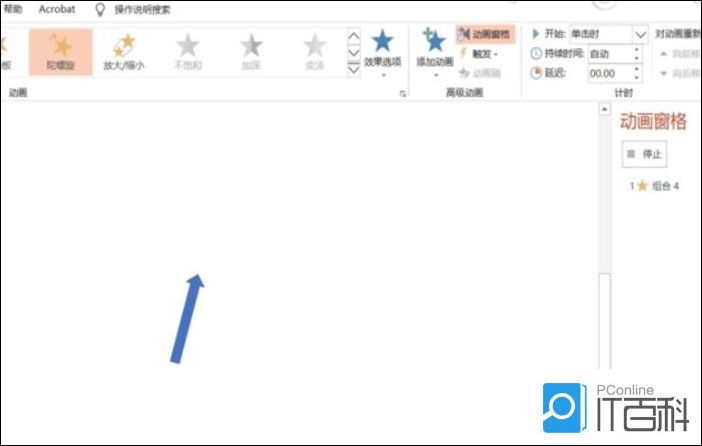Image resolution: width=702 pixels, height=446 pixels.
Task: Apply the 放大/缩小 grow/shrink animation
Action: pyautogui.click(x=124, y=52)
